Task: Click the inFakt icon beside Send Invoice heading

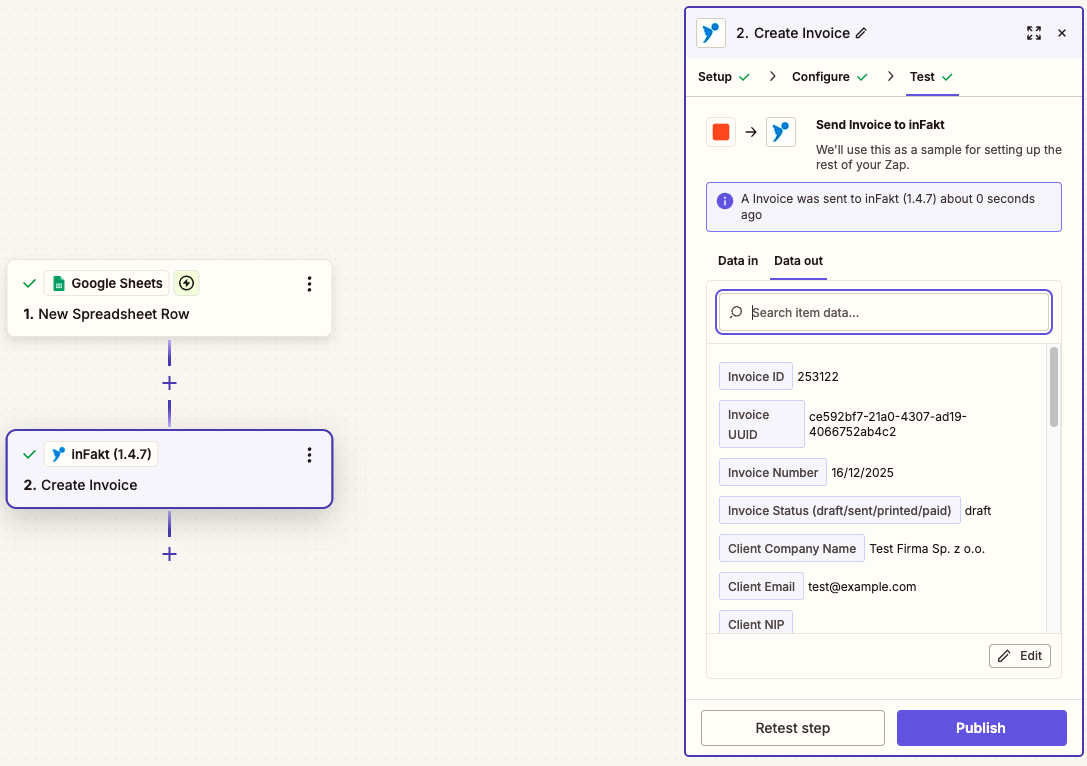Action: coord(781,132)
